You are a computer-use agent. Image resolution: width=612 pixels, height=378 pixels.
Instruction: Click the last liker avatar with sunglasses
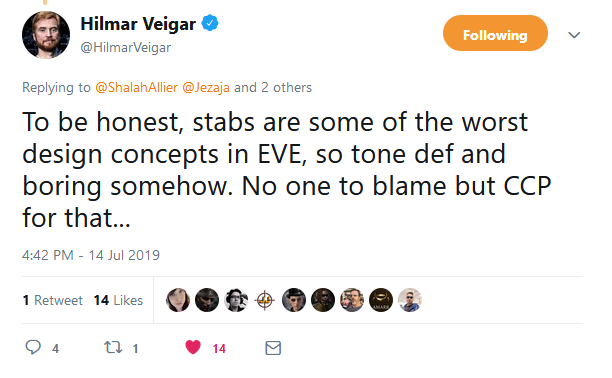[x=410, y=300]
